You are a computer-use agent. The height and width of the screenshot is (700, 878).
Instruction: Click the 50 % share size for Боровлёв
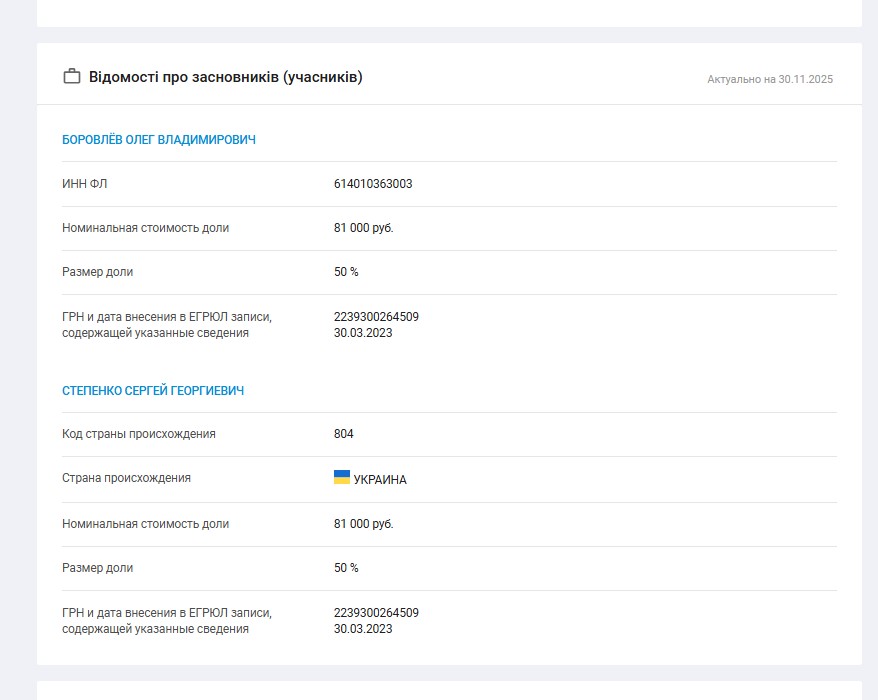click(346, 272)
